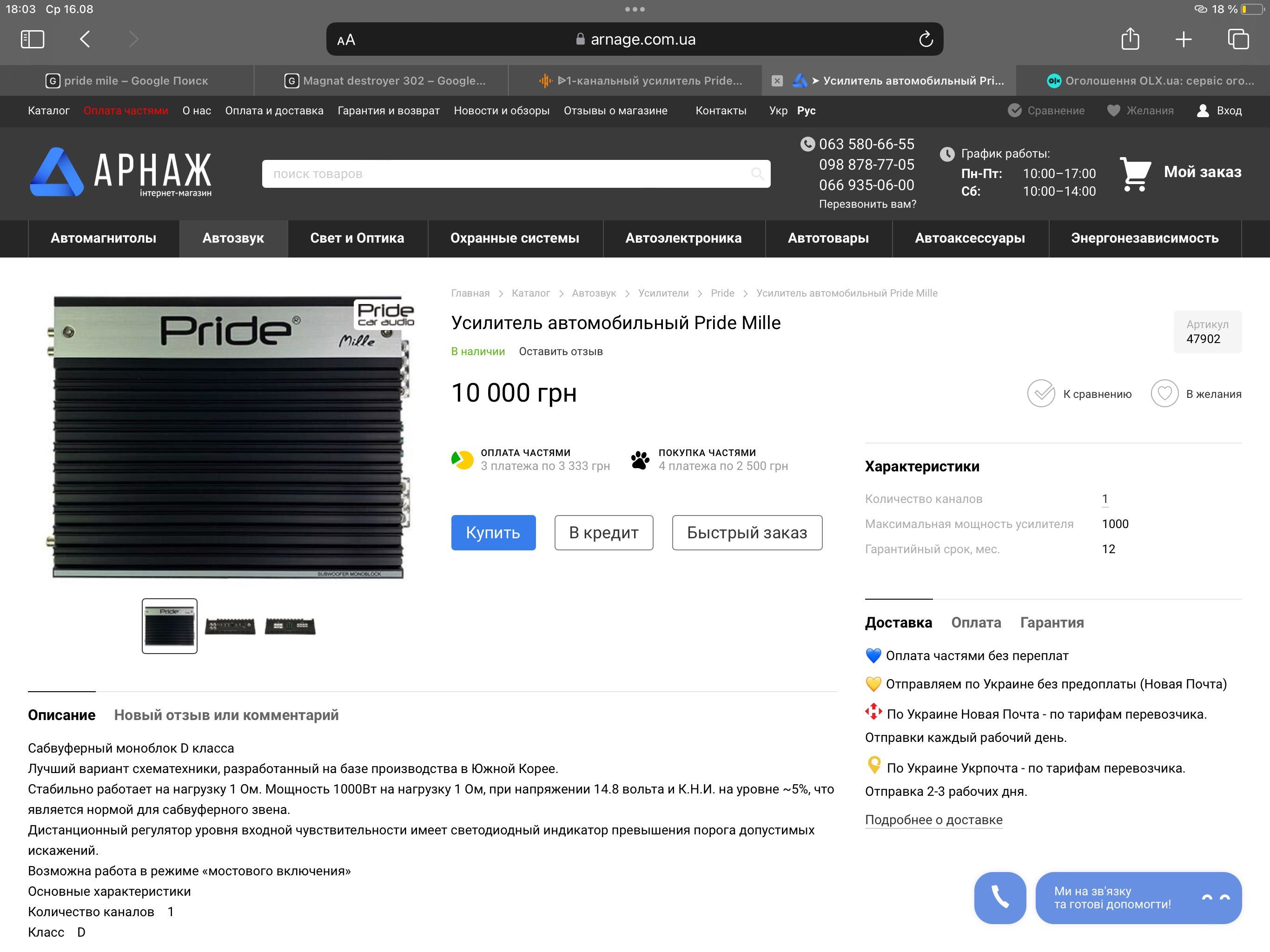Open a new tab with plus icon

(x=1184, y=39)
